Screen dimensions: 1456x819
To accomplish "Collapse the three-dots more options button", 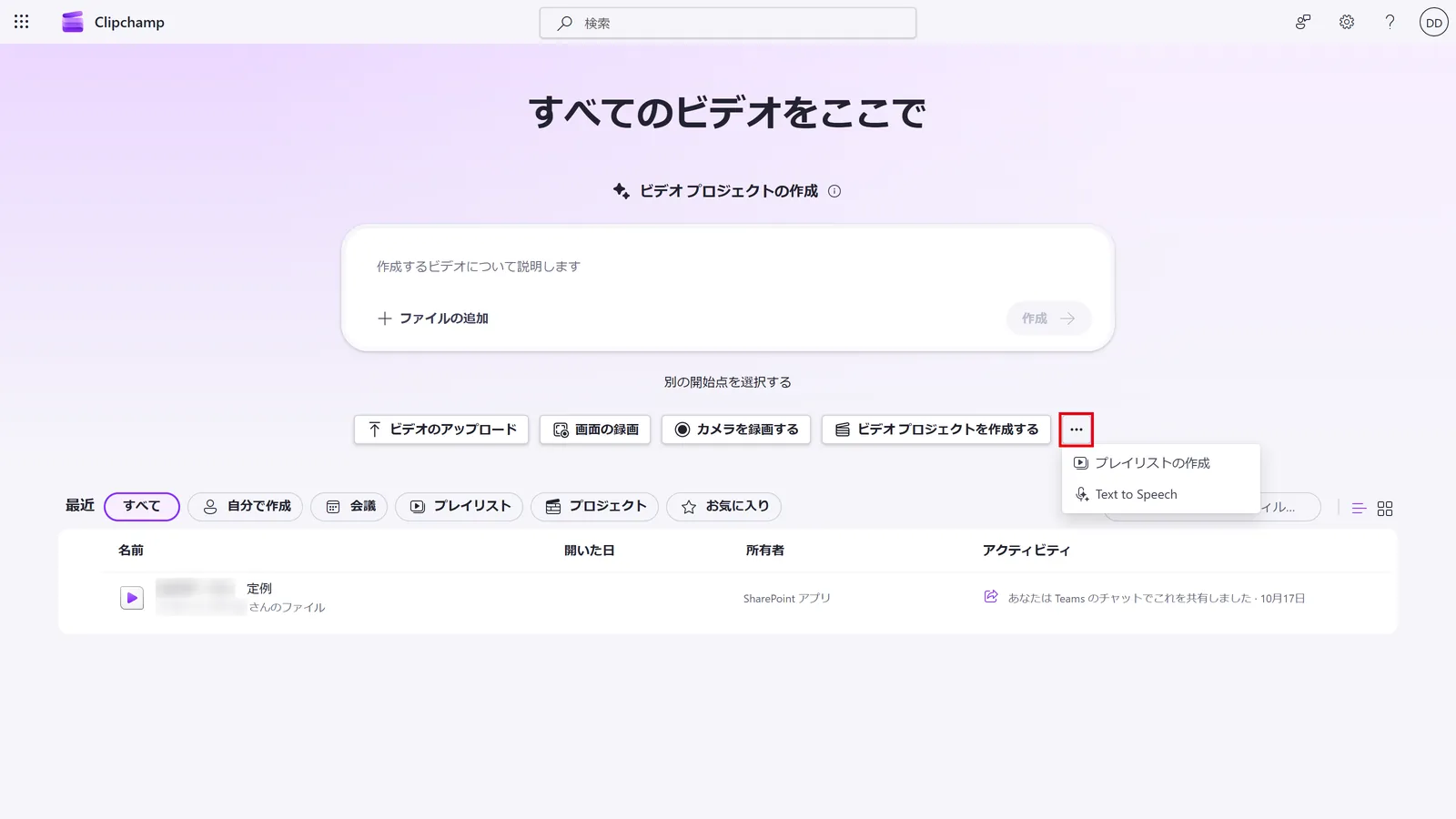I will click(x=1077, y=430).
